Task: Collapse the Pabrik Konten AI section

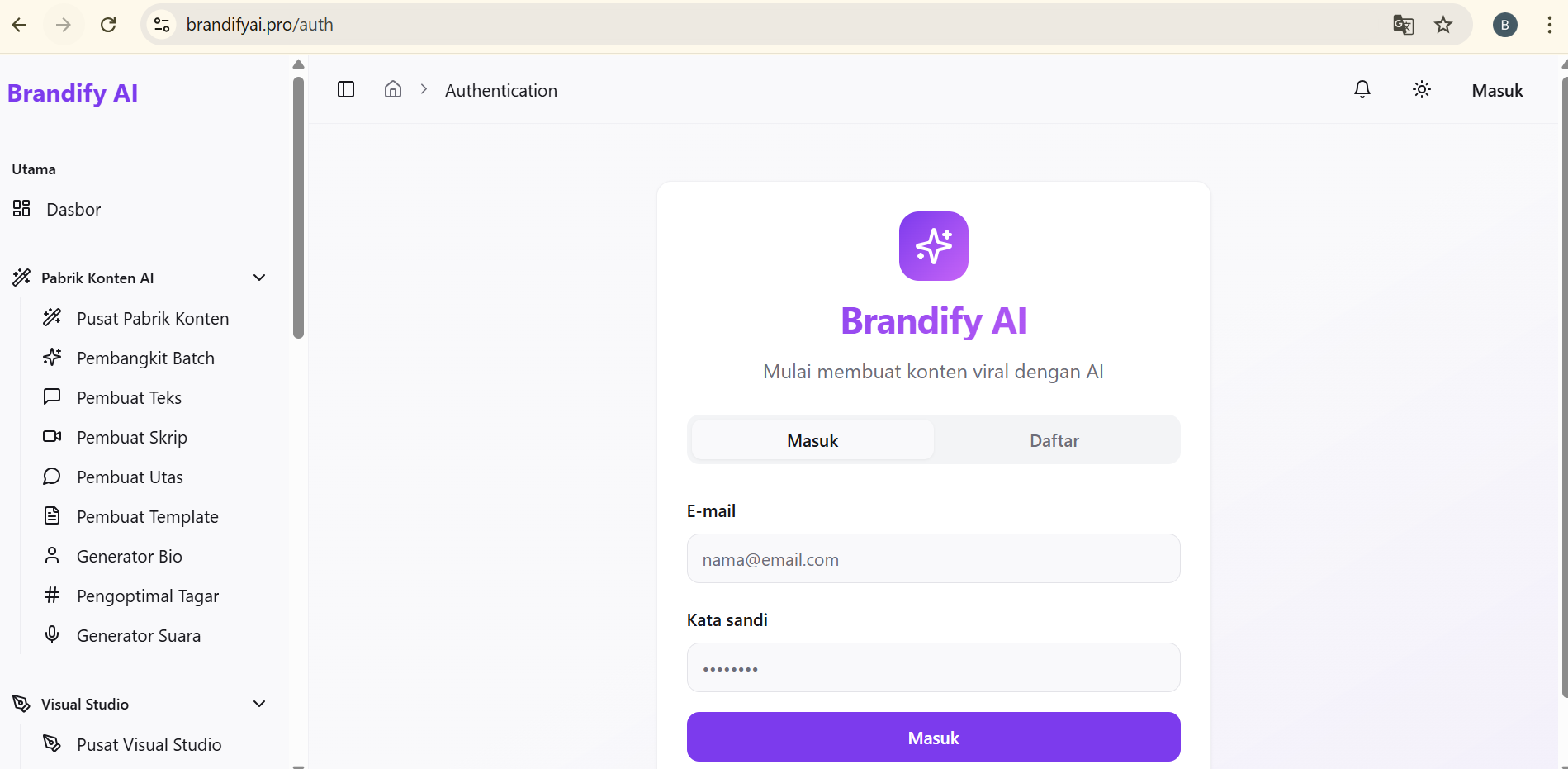Action: click(x=258, y=278)
